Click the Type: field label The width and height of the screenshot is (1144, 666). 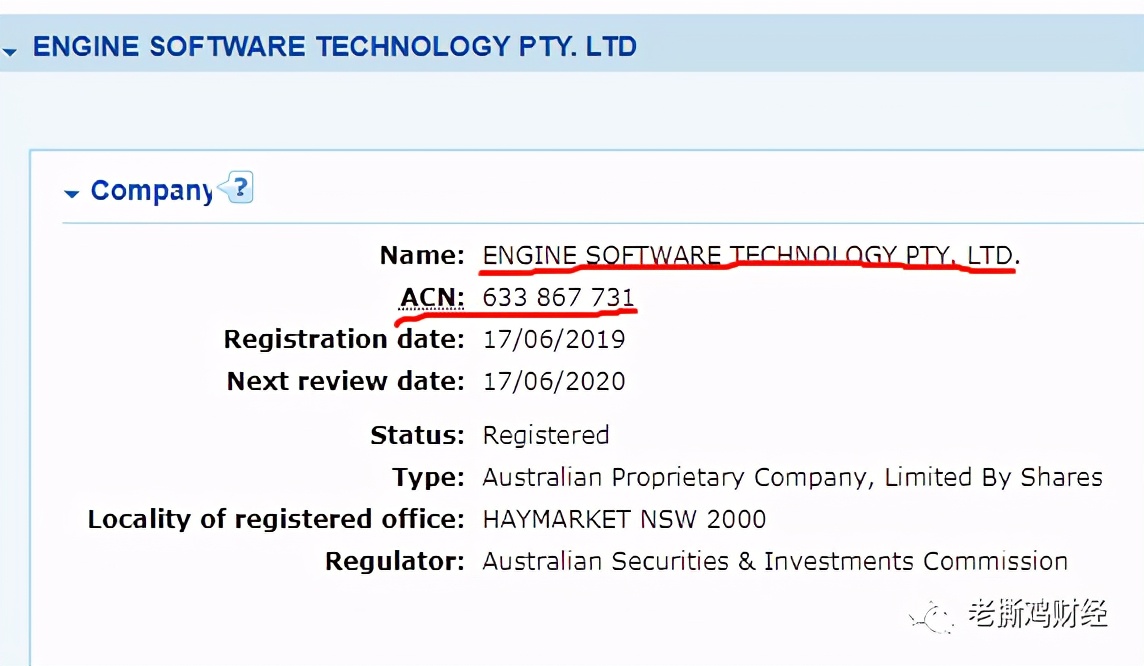click(428, 477)
